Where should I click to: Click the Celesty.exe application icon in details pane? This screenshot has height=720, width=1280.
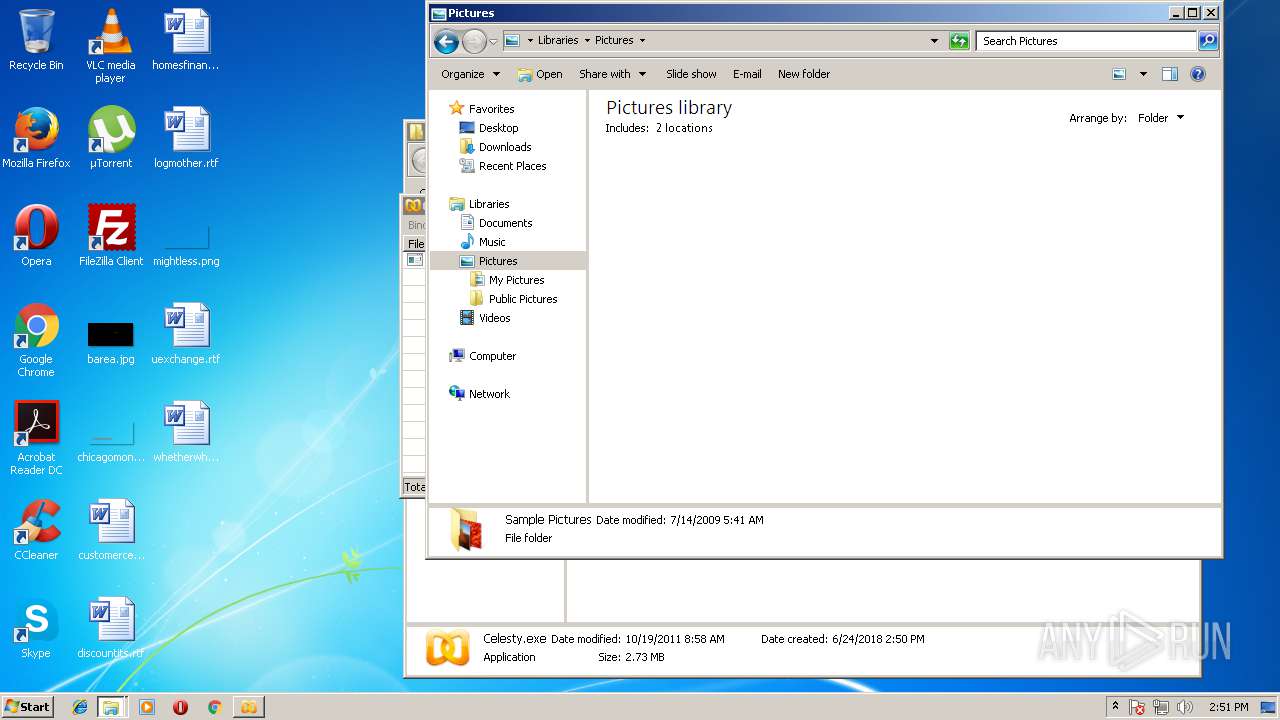(447, 647)
